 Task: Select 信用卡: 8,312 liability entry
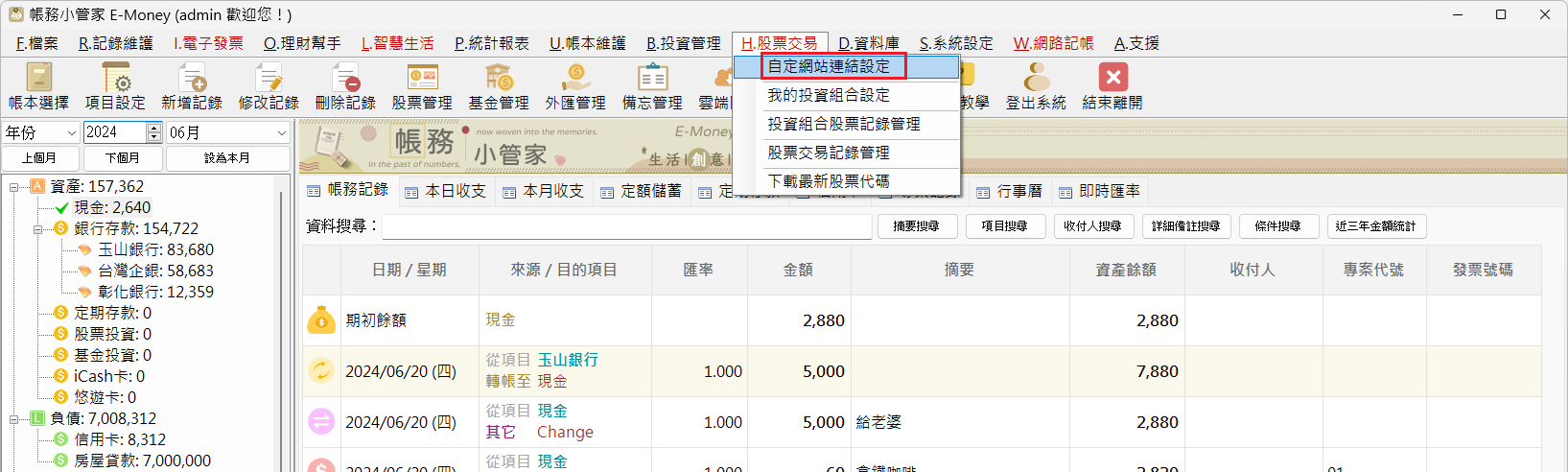click(119, 439)
